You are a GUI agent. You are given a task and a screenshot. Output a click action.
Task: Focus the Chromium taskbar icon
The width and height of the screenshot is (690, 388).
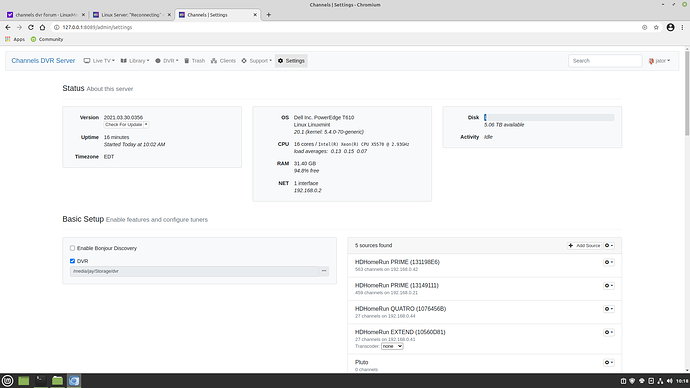74,381
